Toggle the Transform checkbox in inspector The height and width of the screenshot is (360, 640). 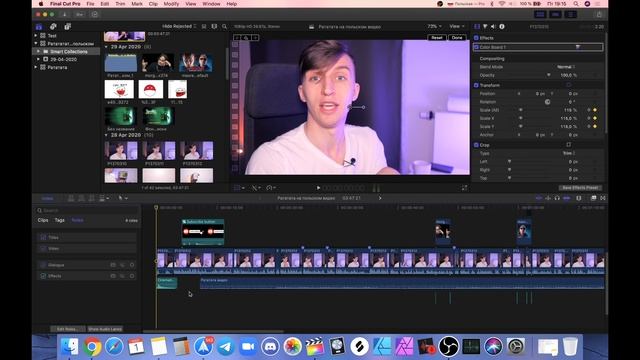[476, 85]
